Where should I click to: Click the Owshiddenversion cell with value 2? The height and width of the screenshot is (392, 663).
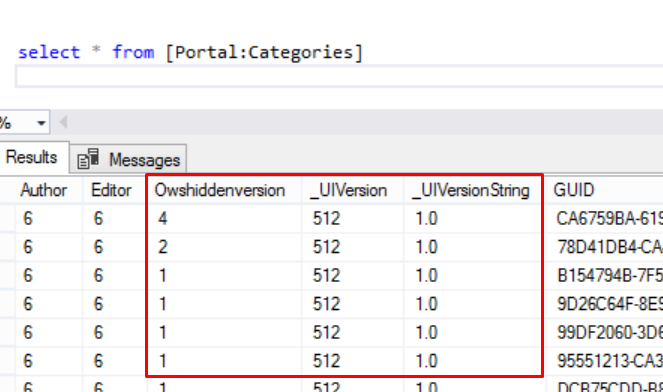225,247
